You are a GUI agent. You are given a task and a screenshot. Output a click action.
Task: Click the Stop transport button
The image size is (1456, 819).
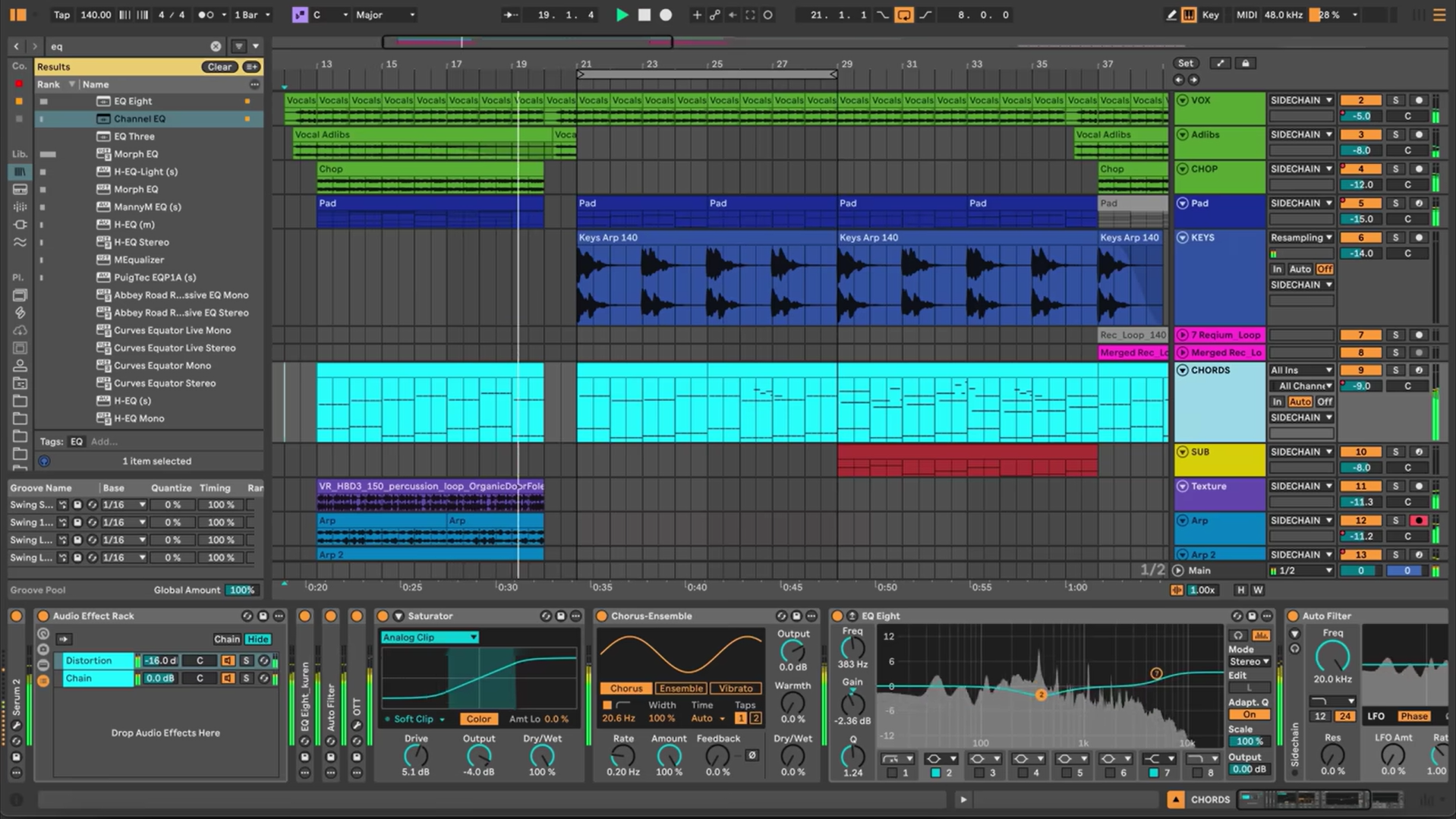pos(644,14)
